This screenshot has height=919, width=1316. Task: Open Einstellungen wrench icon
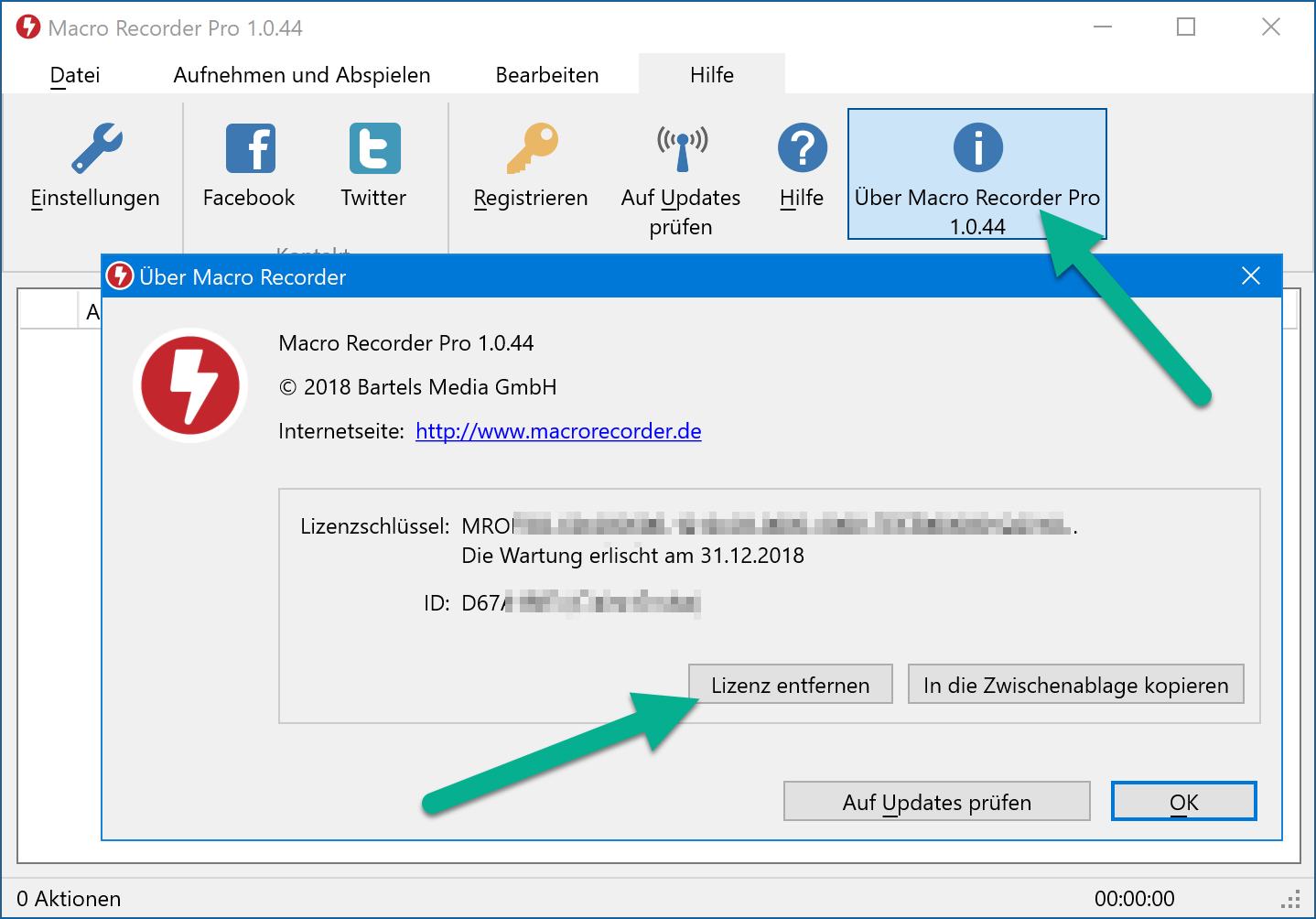tap(96, 148)
